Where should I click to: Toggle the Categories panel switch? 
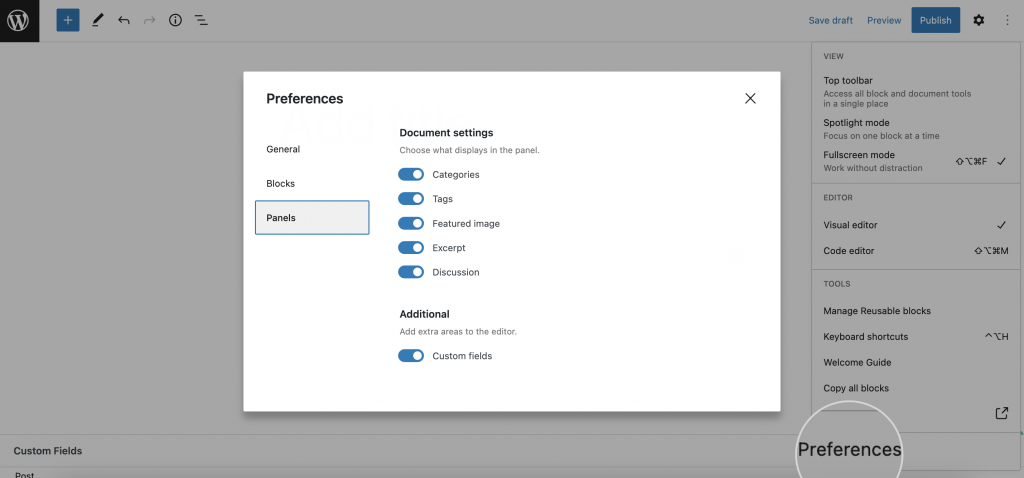pyautogui.click(x=411, y=174)
